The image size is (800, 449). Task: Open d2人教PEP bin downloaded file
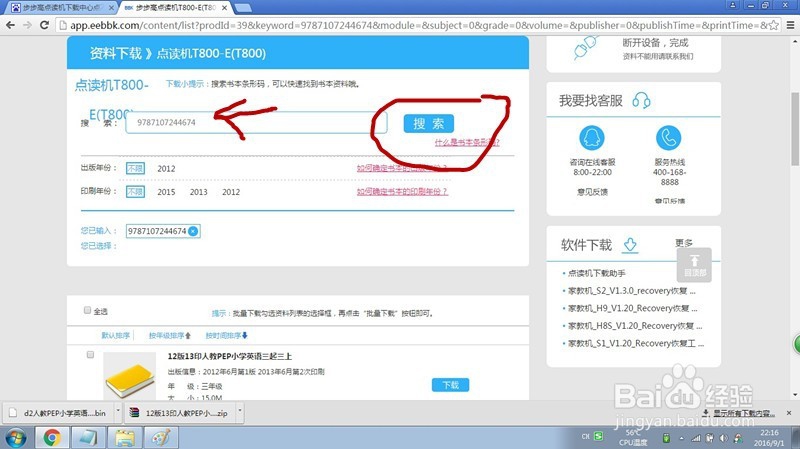(59, 412)
